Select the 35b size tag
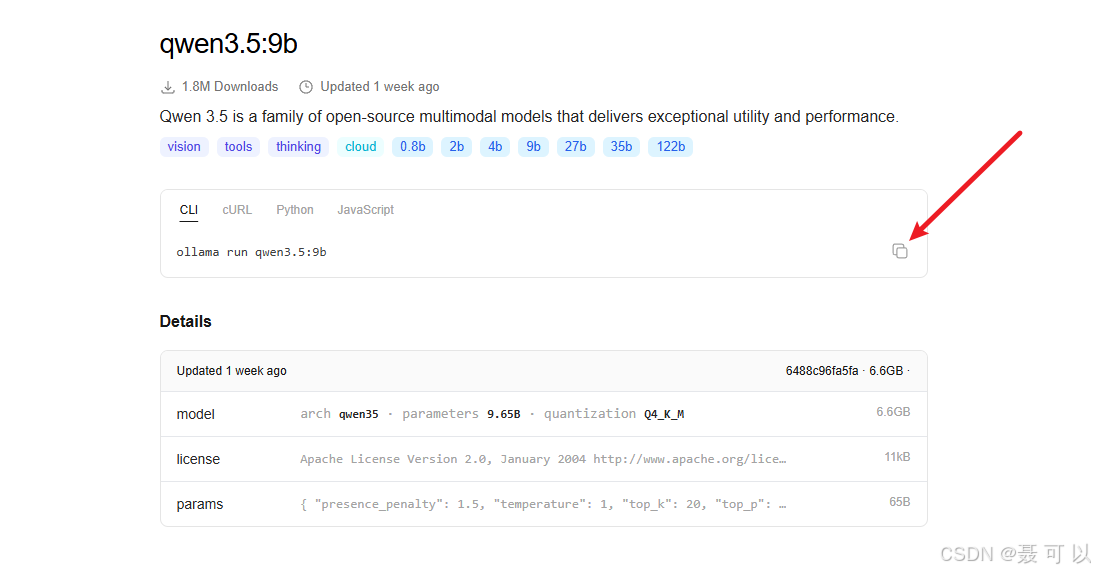1095x571 pixels. pyautogui.click(x=621, y=147)
